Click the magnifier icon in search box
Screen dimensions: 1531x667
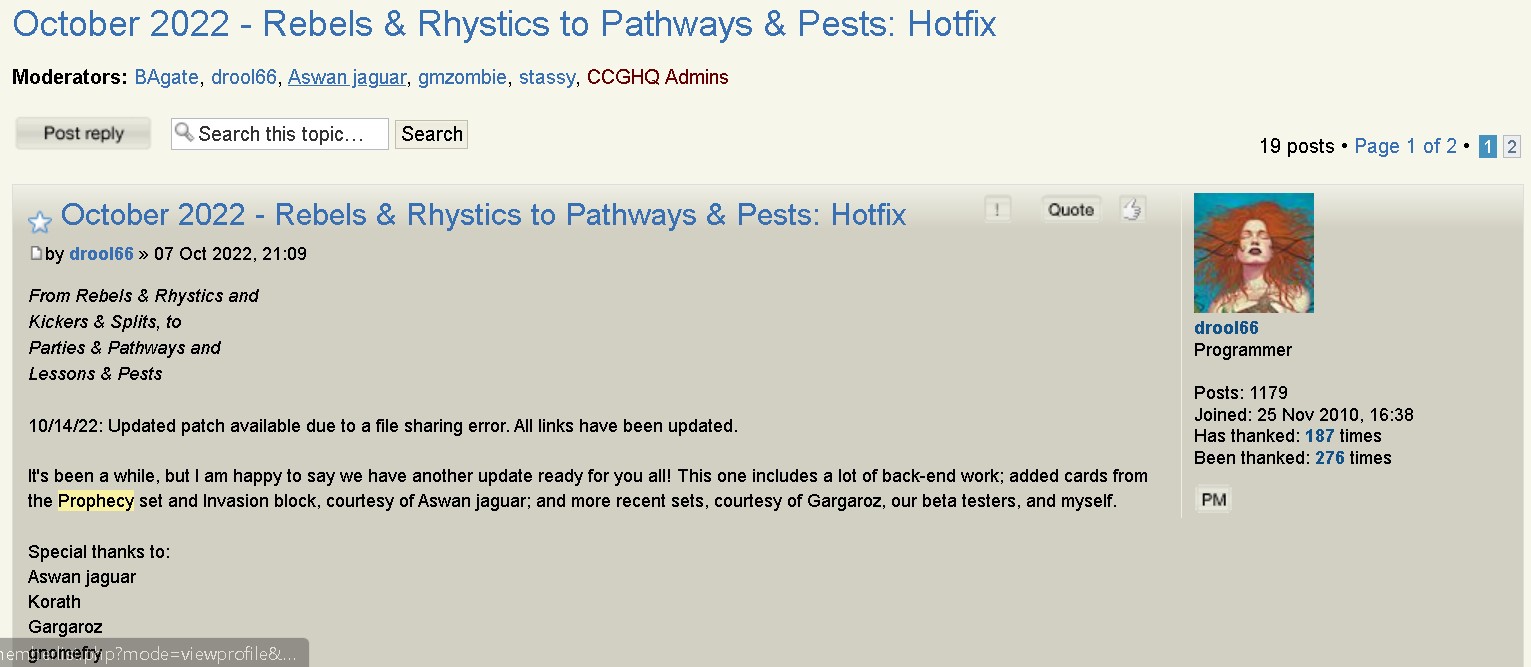pos(184,132)
